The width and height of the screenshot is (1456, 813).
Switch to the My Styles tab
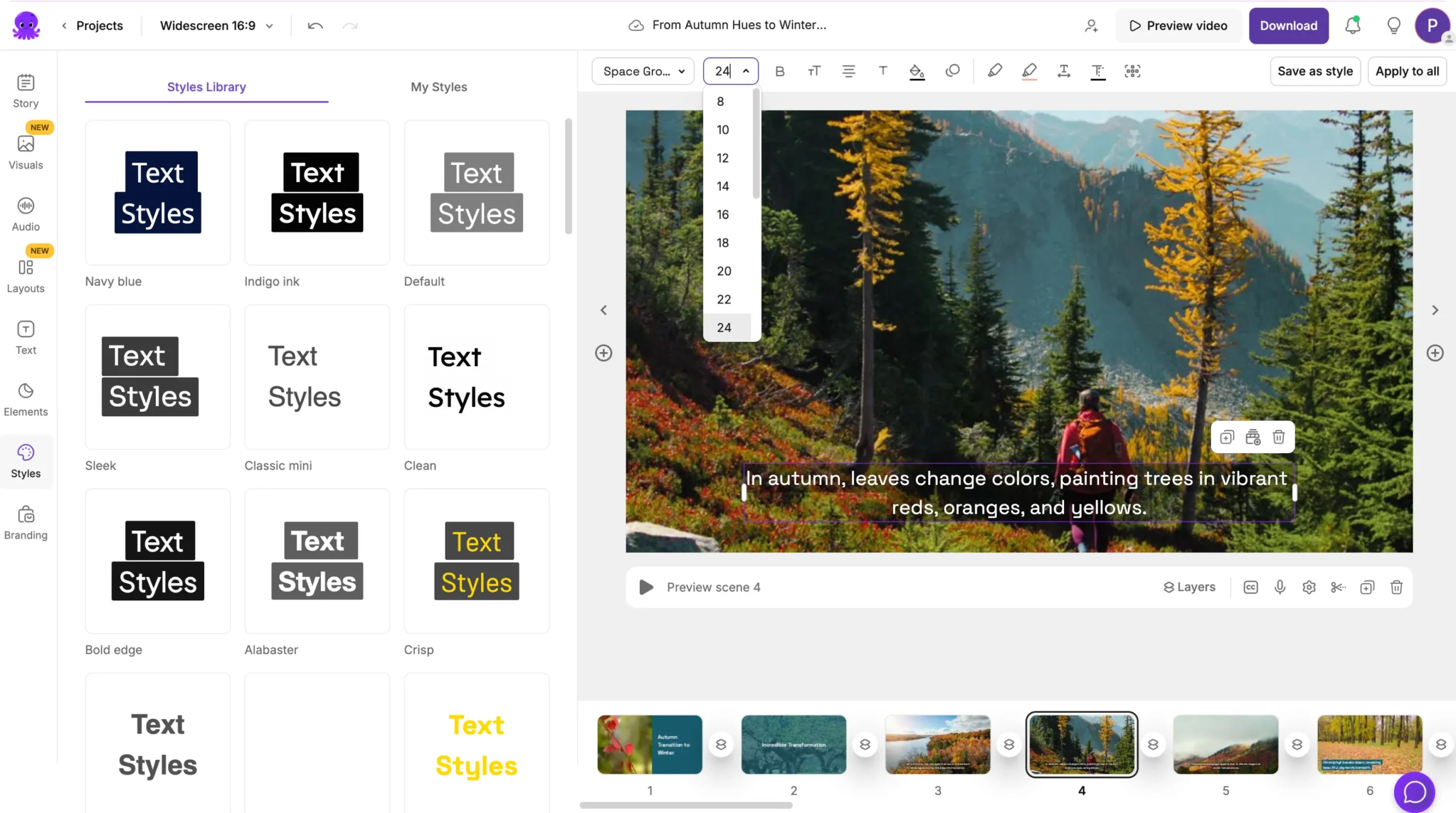[x=439, y=87]
